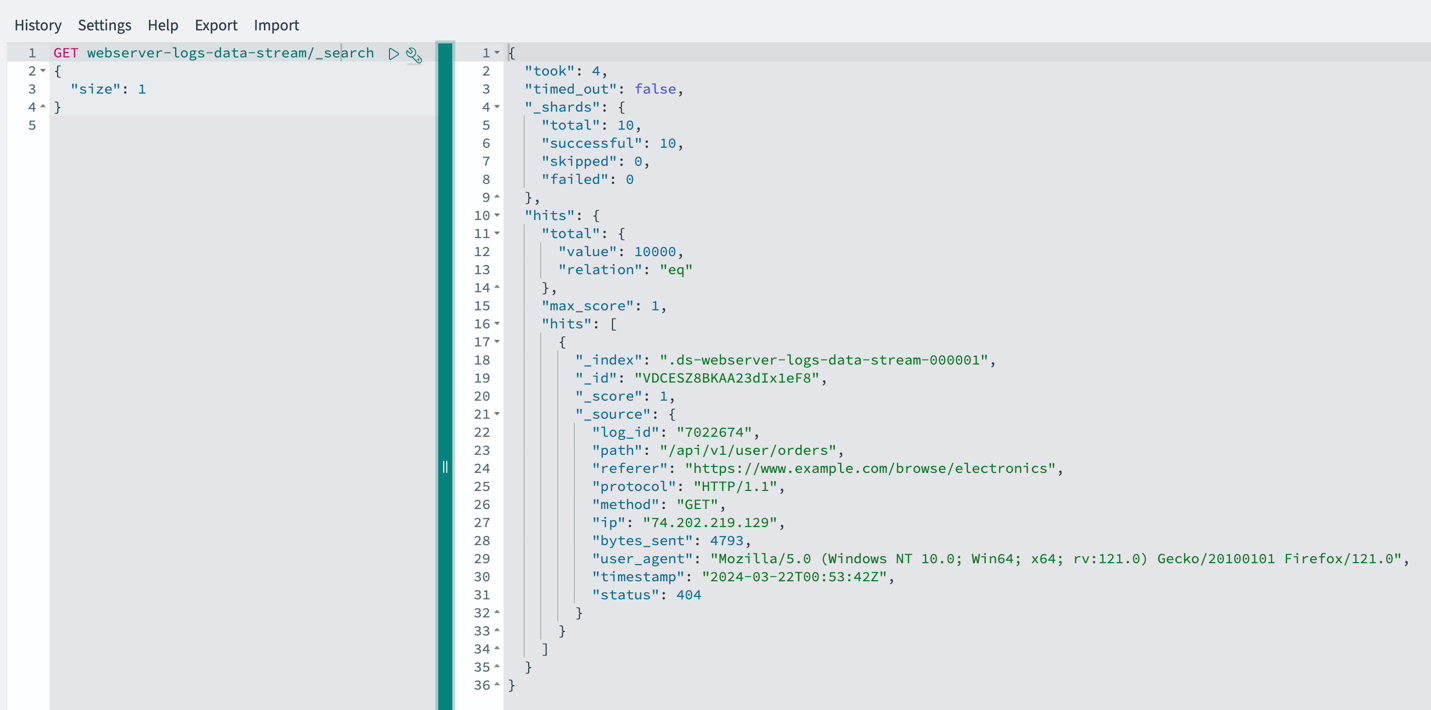
Task: Collapse the "_shards" block fold arrow
Action: [x=497, y=107]
